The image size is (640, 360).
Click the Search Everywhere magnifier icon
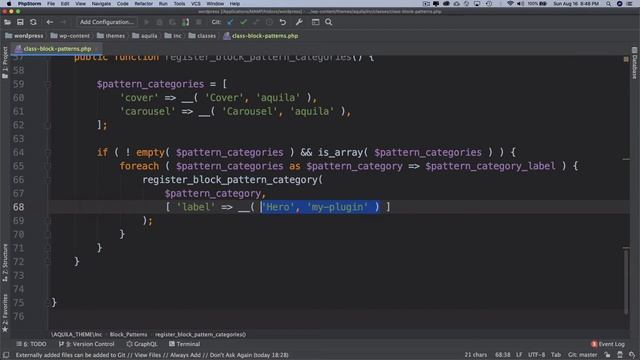(329, 22)
